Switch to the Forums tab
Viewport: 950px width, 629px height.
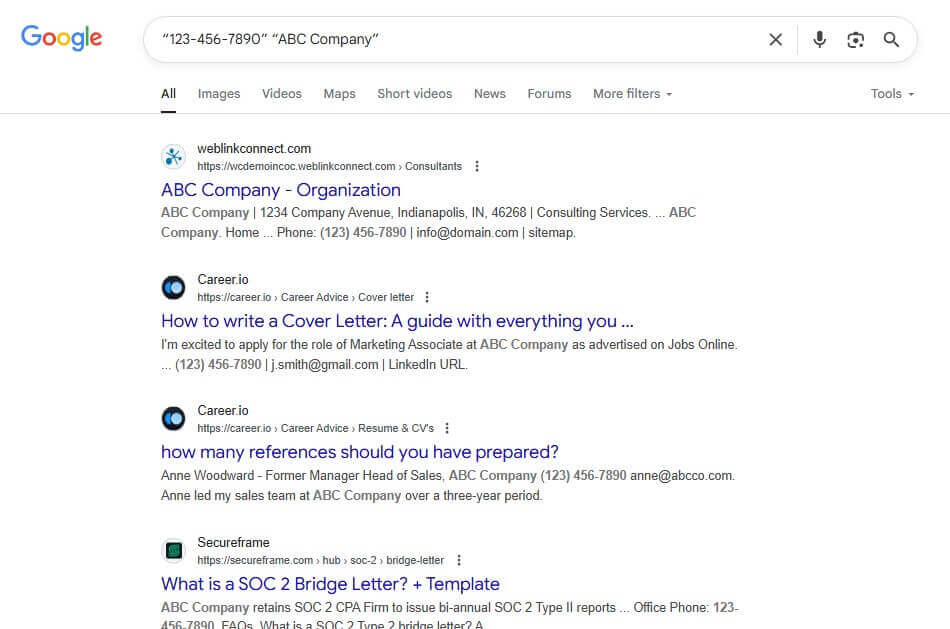549,94
